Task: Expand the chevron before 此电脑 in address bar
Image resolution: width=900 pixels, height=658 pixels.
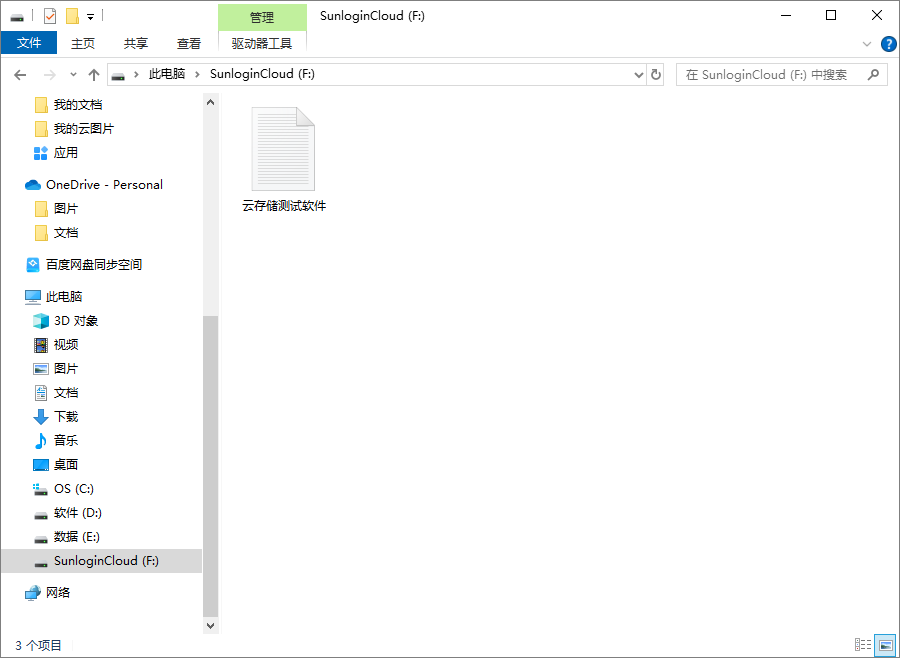Action: pyautogui.click(x=136, y=74)
